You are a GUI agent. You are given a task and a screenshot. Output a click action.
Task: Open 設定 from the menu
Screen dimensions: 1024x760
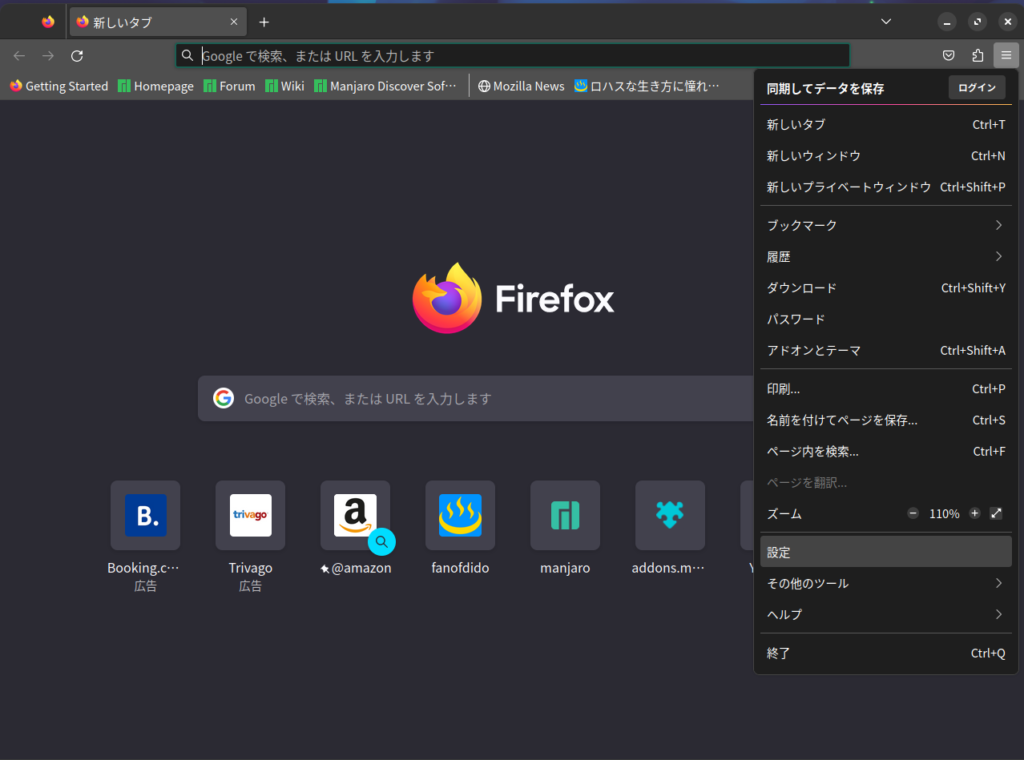click(886, 552)
